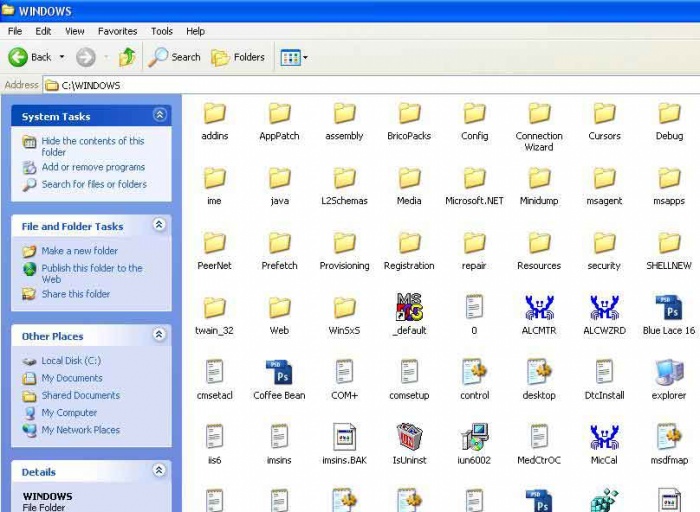Open the Edit menu

43,31
